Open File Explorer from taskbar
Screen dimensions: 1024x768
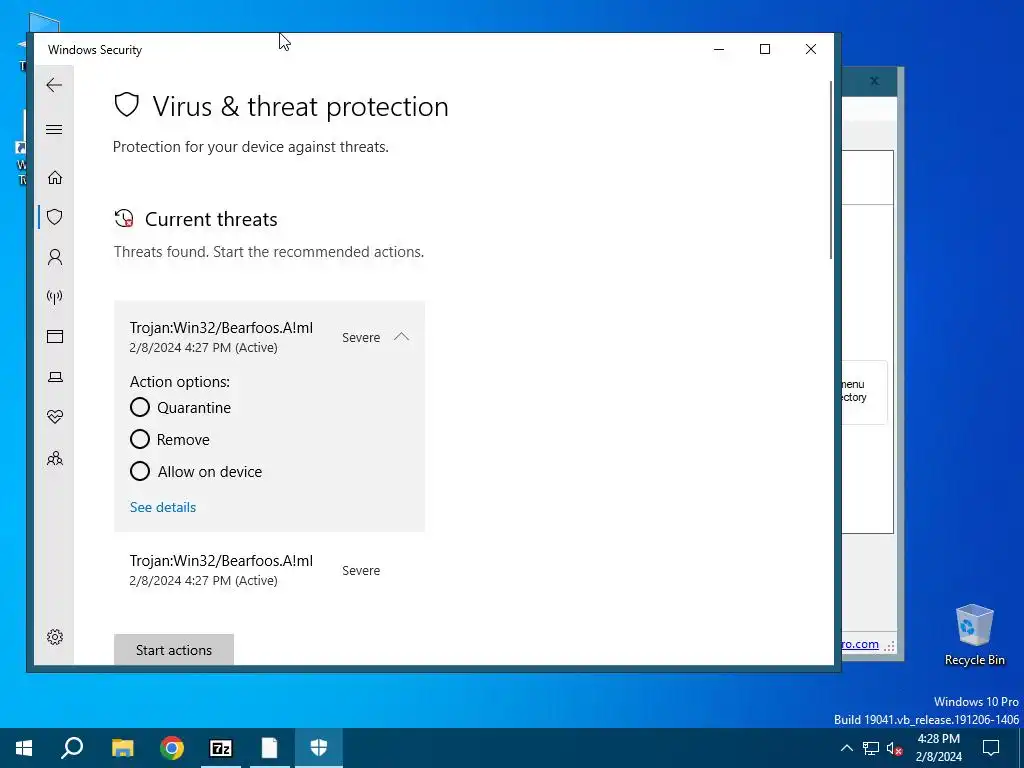pyautogui.click(x=122, y=748)
